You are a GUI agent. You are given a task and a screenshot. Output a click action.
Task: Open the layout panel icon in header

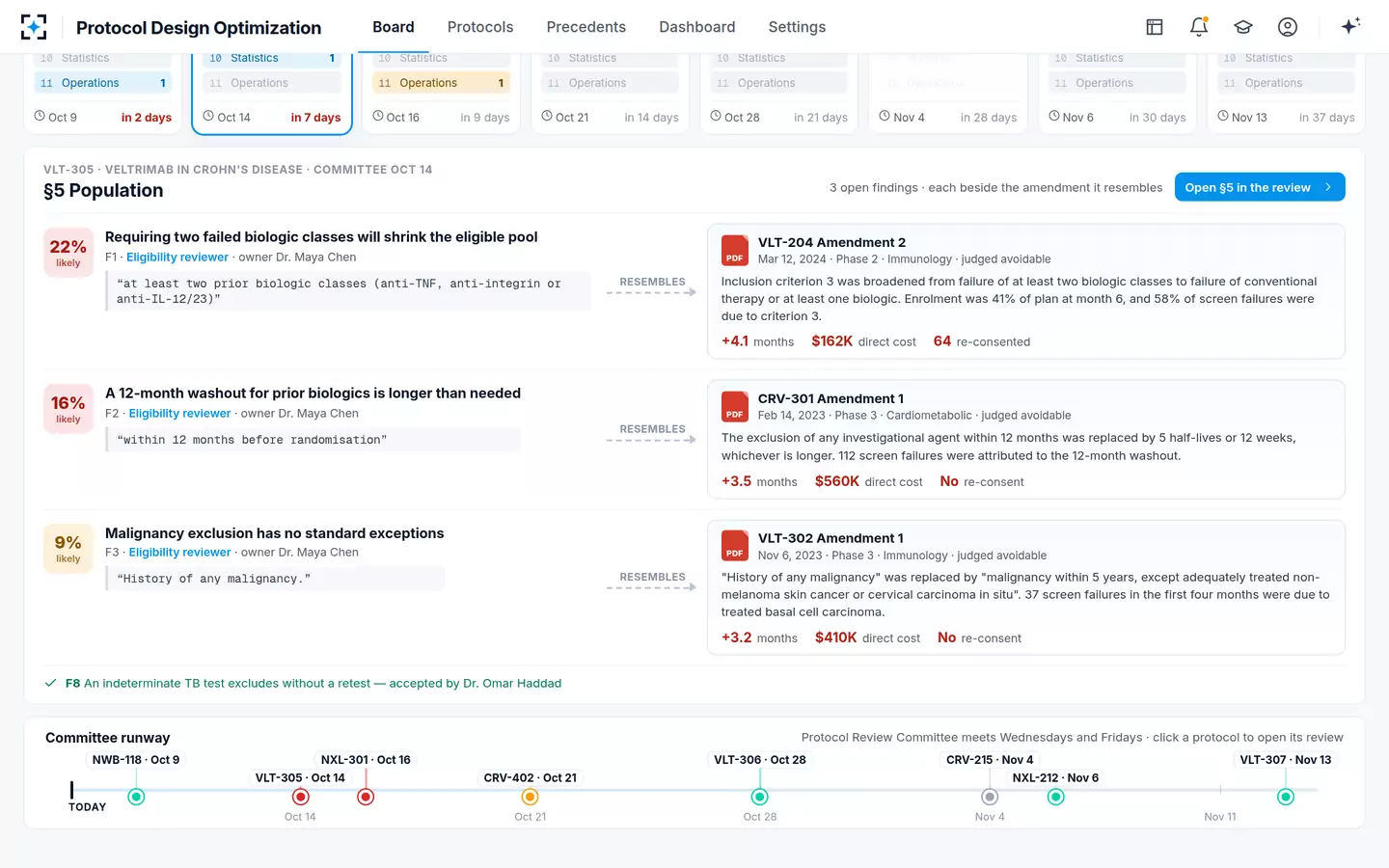1155,27
